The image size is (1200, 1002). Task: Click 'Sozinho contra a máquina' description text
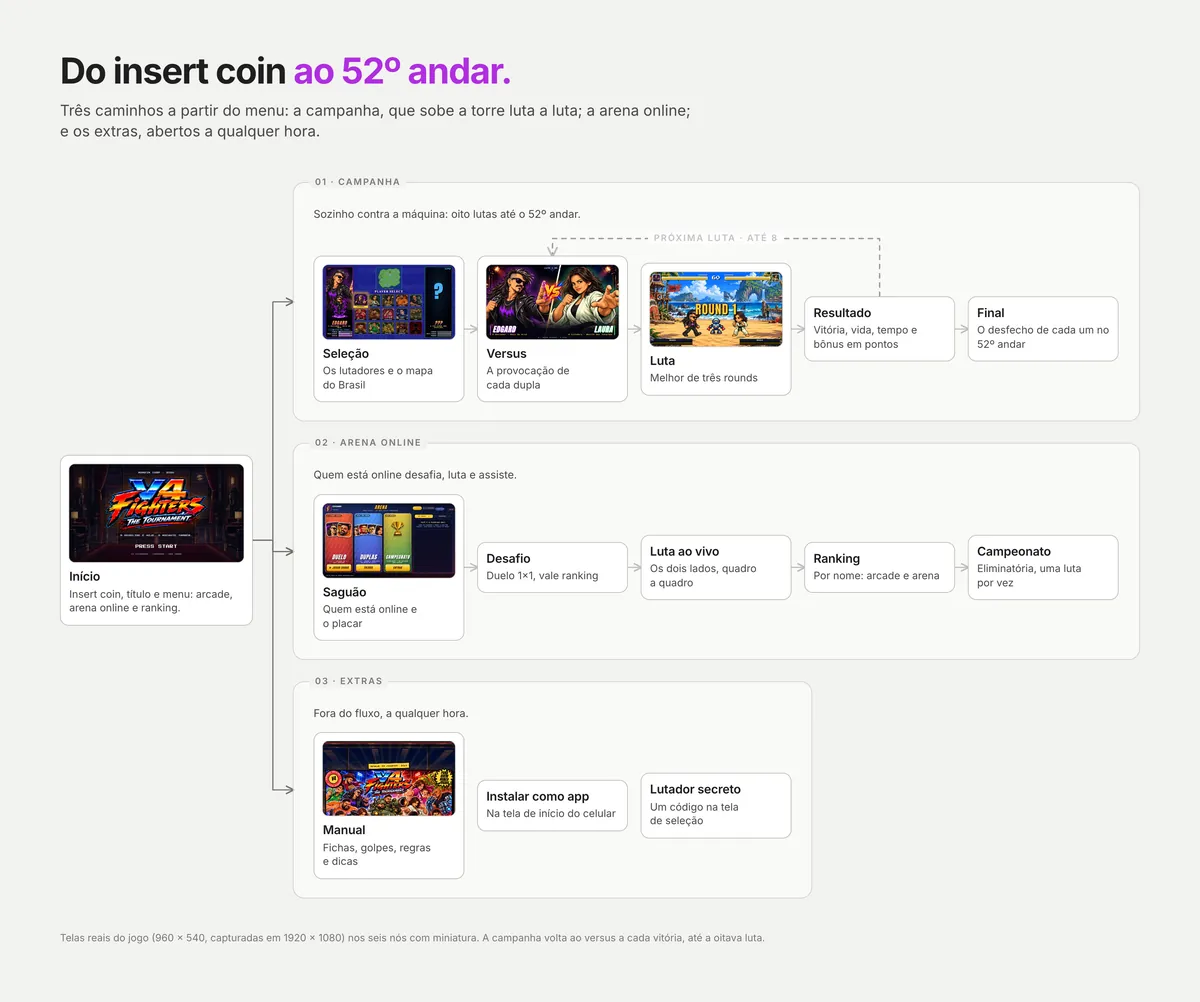point(447,214)
